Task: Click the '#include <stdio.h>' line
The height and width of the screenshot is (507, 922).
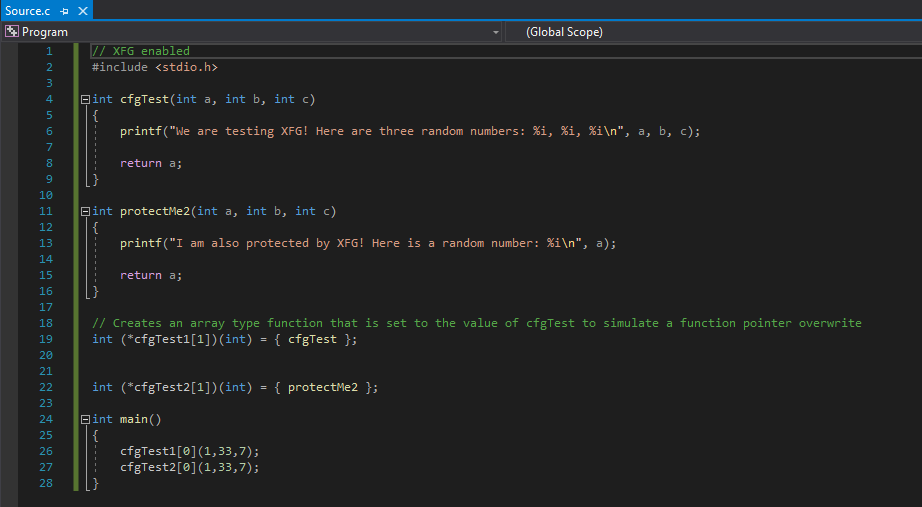Action: (x=155, y=67)
